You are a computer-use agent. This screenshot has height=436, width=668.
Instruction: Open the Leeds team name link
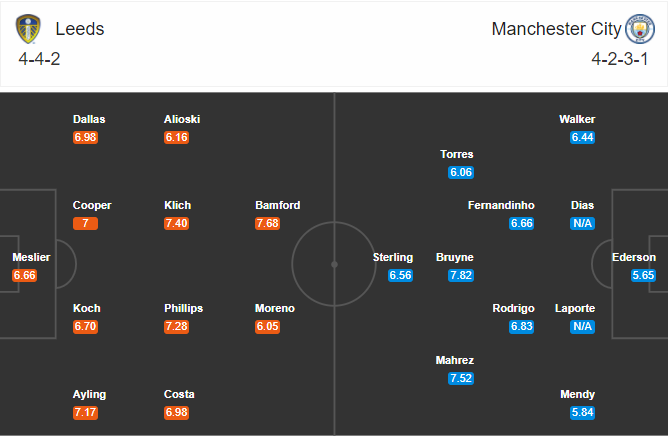click(x=80, y=29)
